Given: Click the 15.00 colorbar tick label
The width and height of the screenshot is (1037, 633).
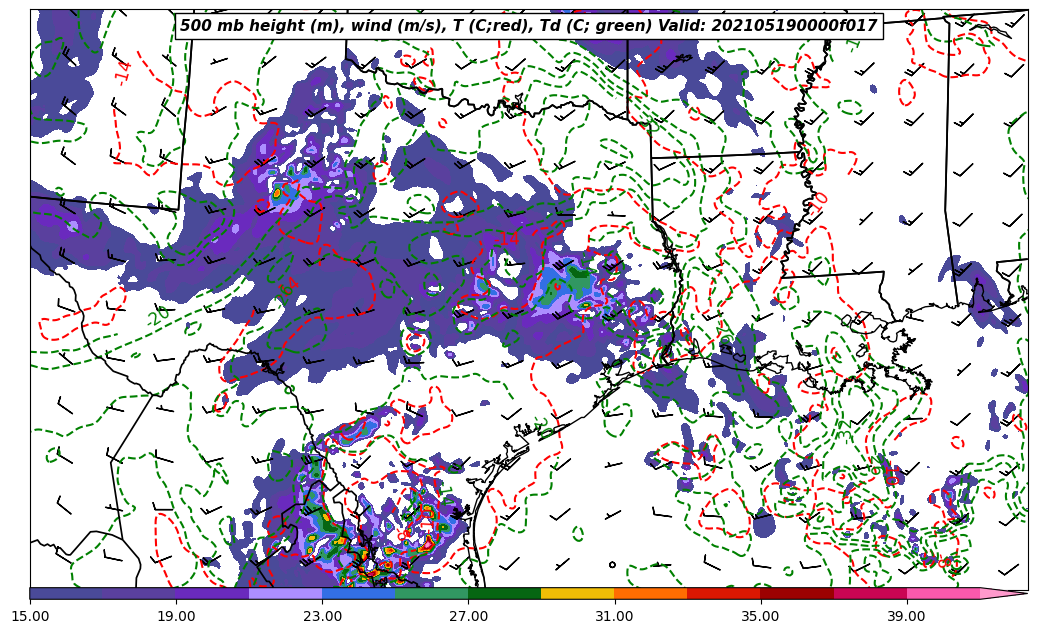Looking at the screenshot, I should [x=30, y=616].
